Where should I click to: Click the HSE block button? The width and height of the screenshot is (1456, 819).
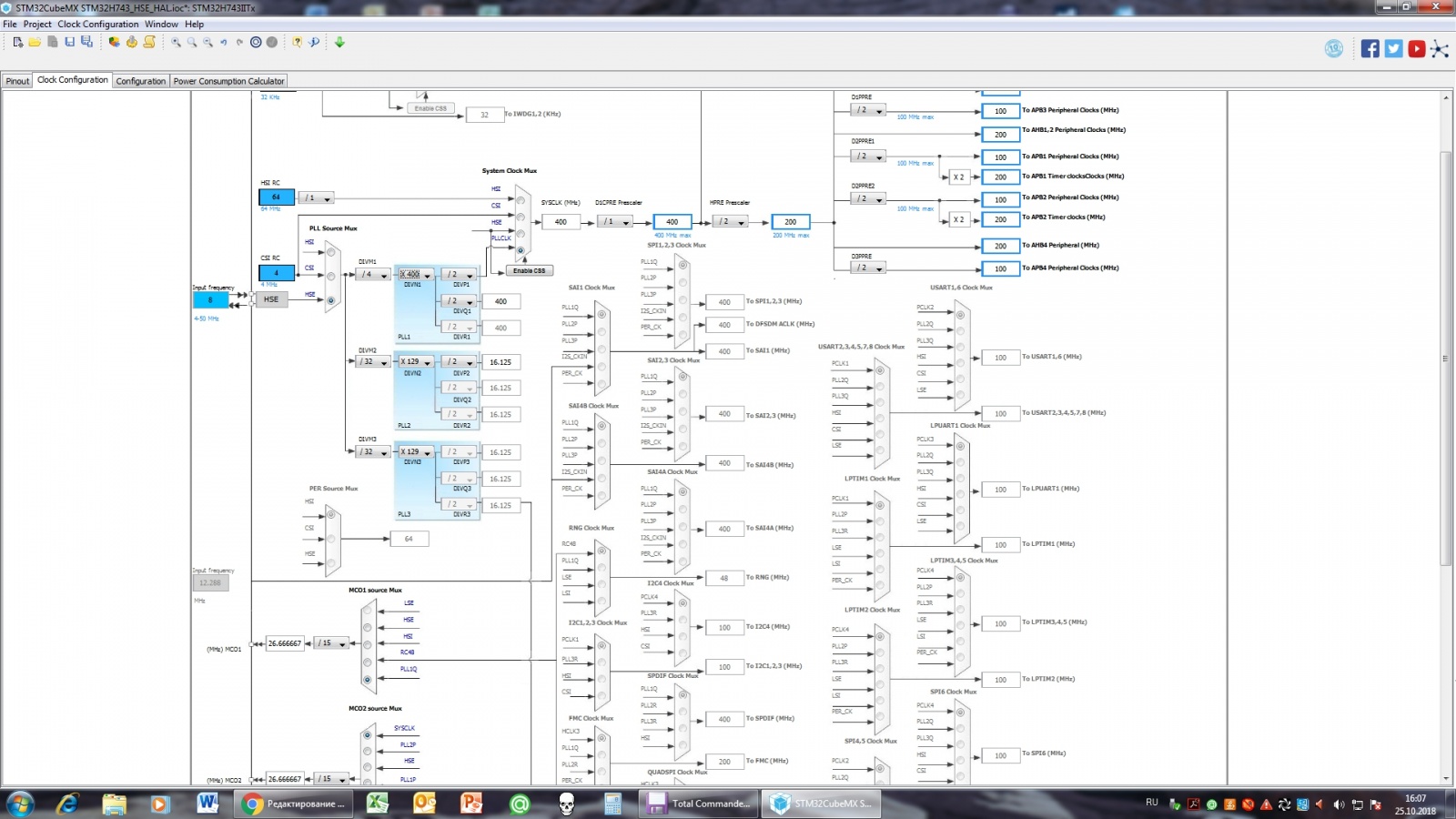pyautogui.click(x=271, y=299)
